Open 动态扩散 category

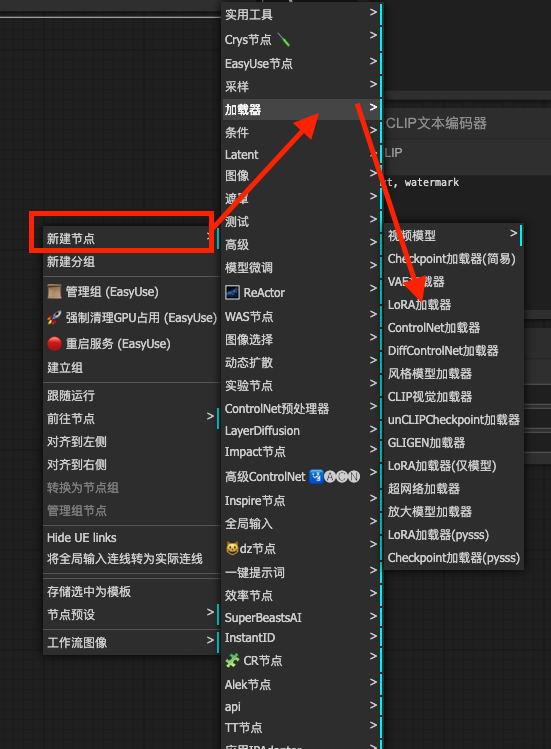(x=302, y=362)
